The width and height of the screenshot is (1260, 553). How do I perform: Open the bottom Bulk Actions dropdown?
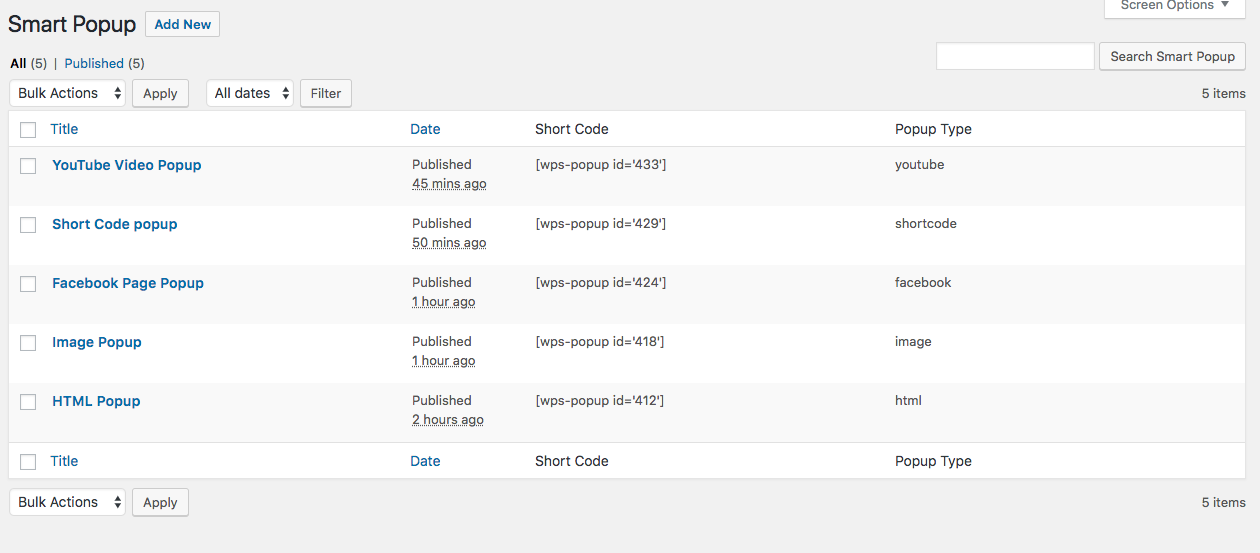68,502
